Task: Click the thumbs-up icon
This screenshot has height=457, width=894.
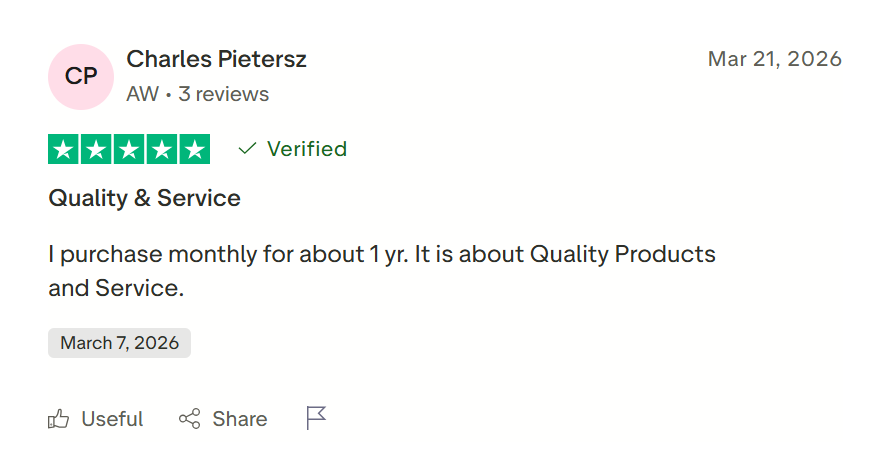Action: point(59,419)
